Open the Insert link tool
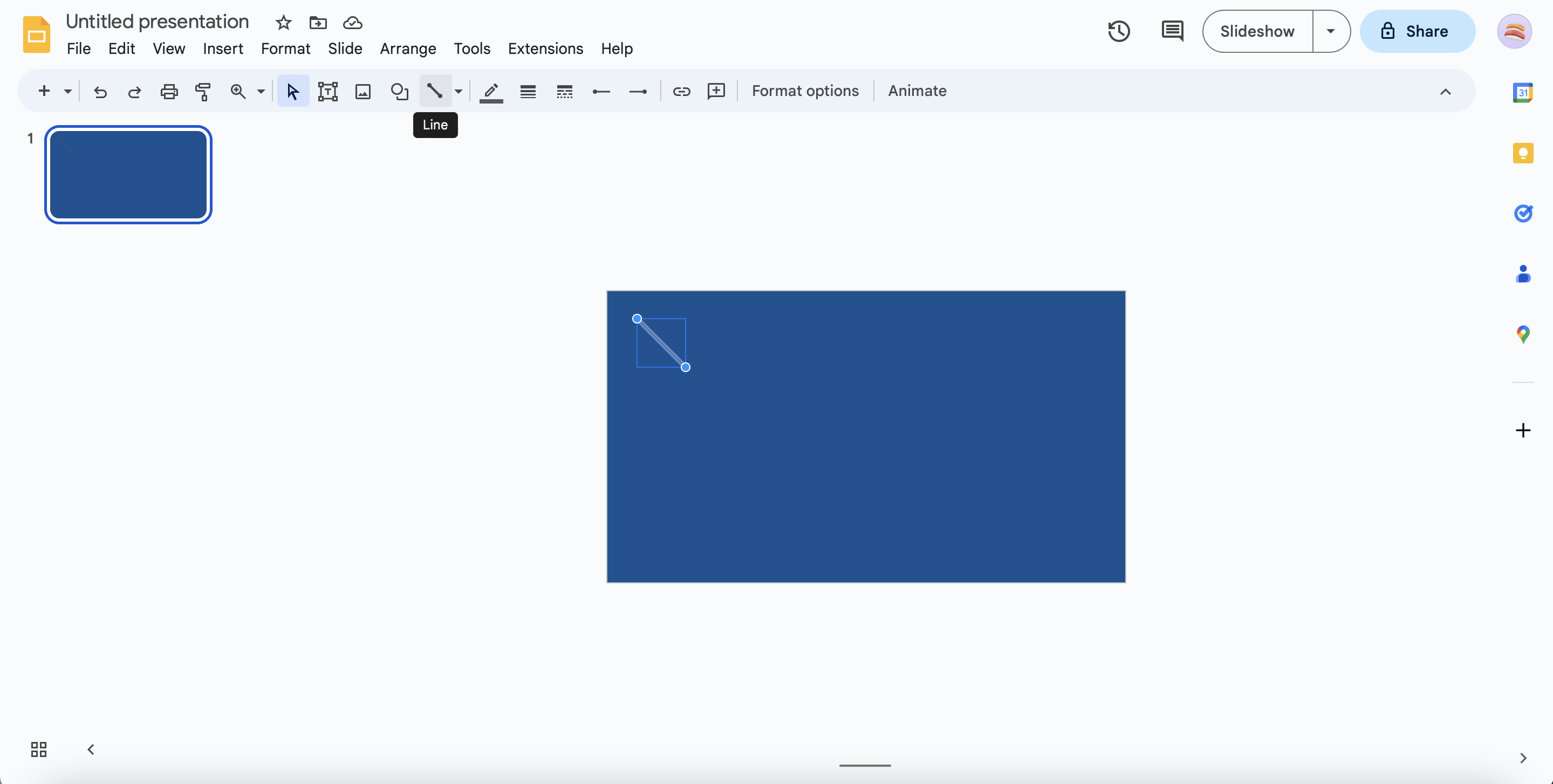This screenshot has height=784, width=1553. [x=681, y=91]
